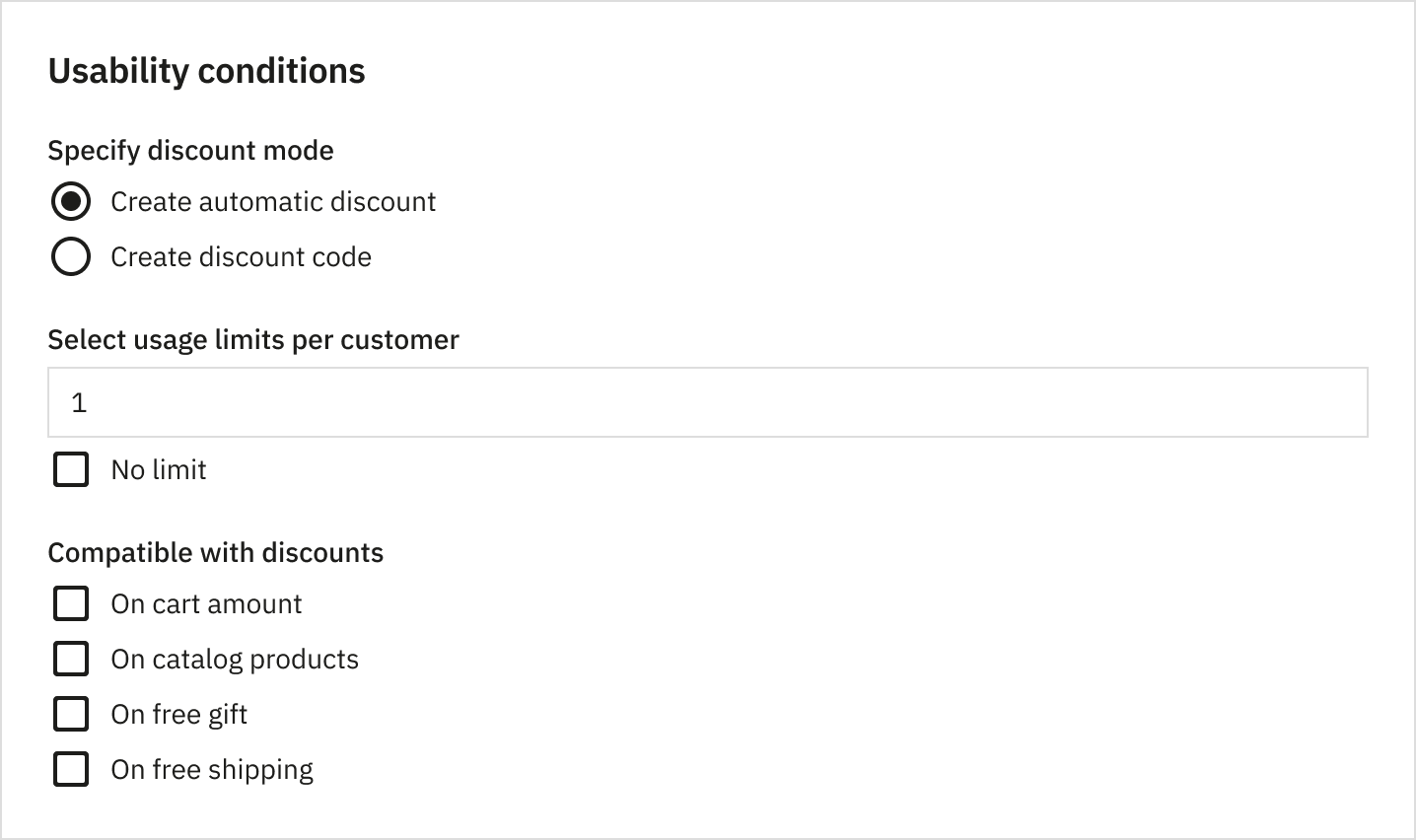
Task: Toggle No limit for customer usage
Action: tap(70, 469)
